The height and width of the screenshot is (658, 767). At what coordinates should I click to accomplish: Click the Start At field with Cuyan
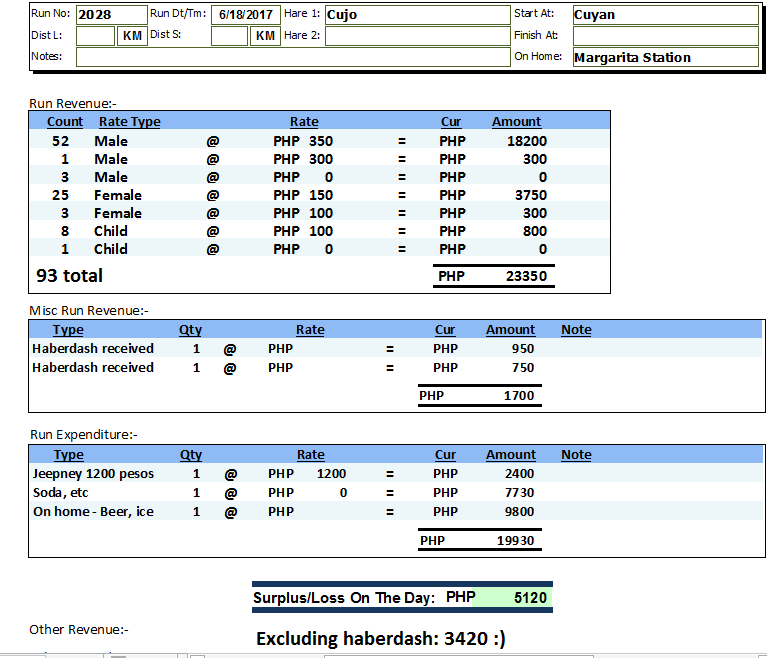click(664, 15)
